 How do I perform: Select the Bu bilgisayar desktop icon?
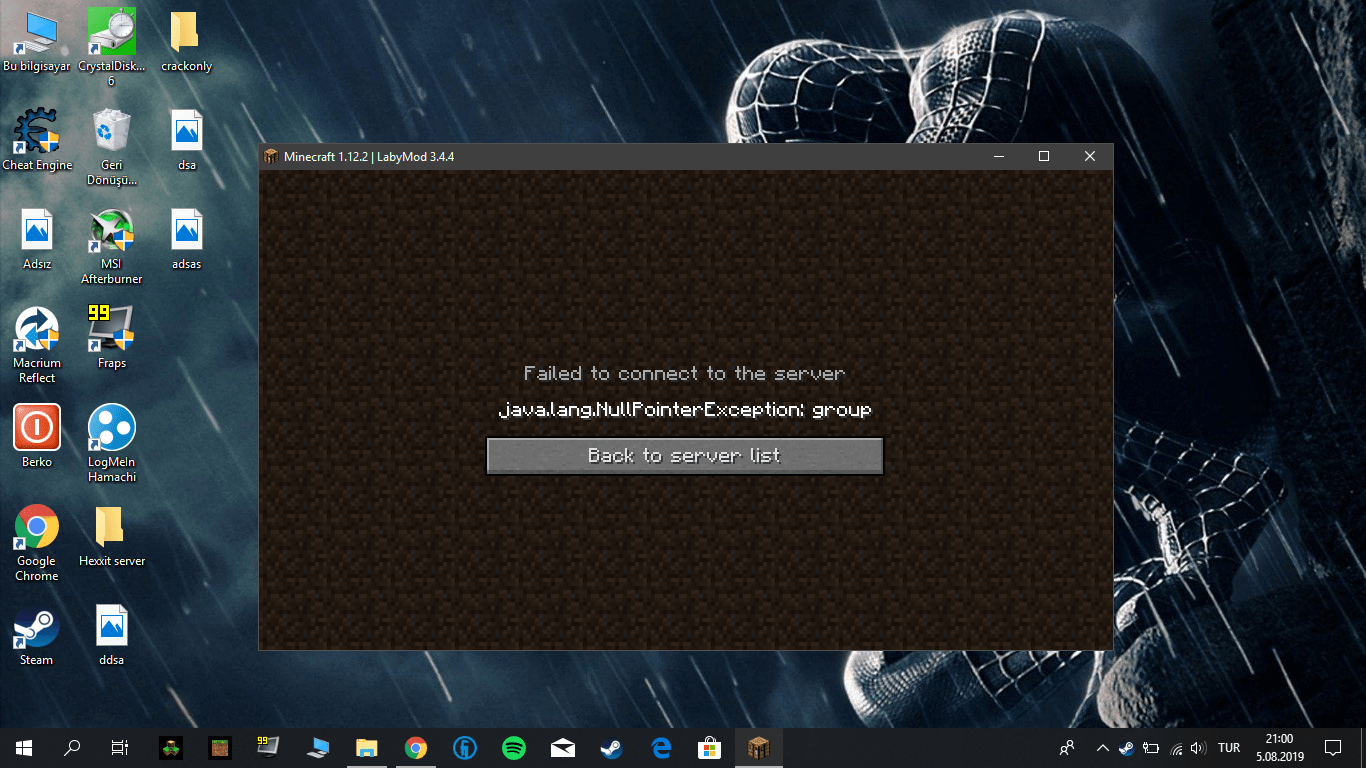[37, 42]
